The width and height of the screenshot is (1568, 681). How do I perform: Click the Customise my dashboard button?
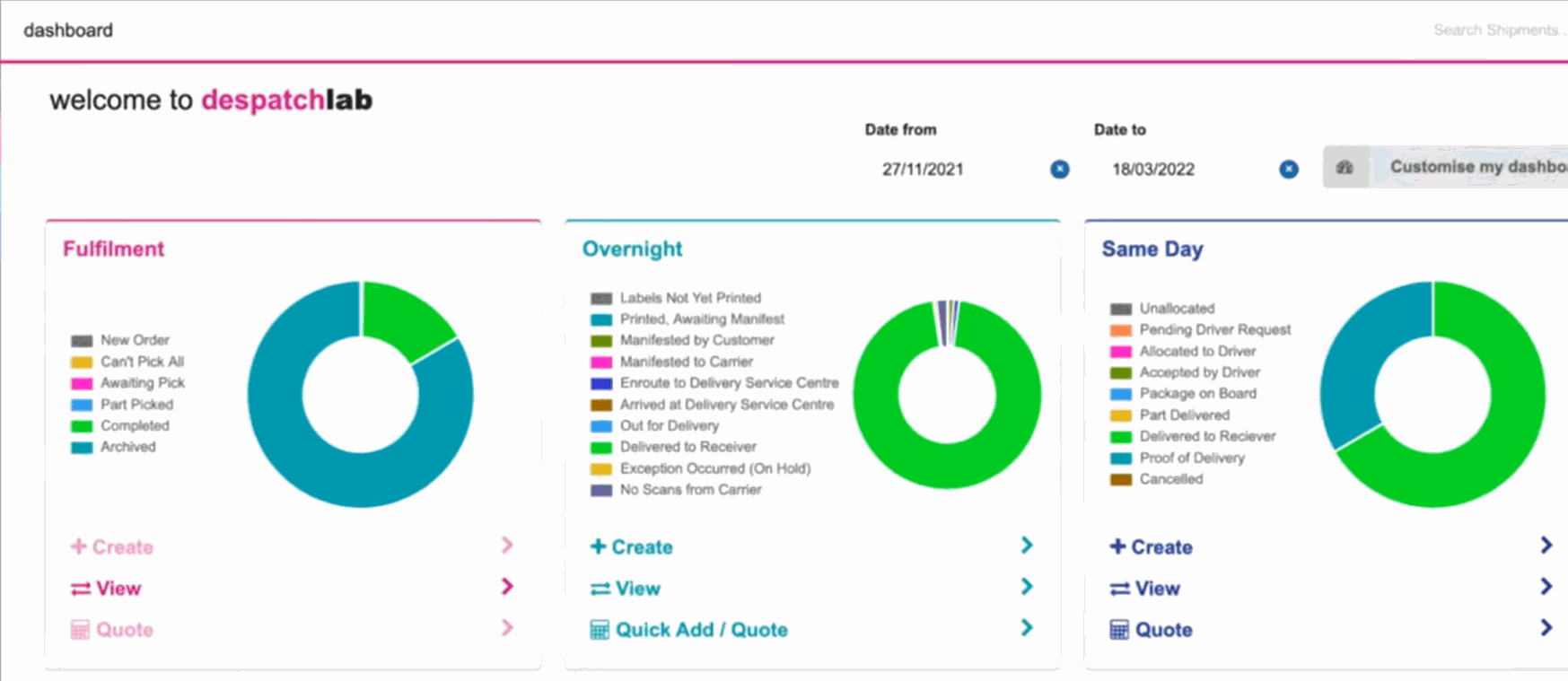pos(1445,167)
